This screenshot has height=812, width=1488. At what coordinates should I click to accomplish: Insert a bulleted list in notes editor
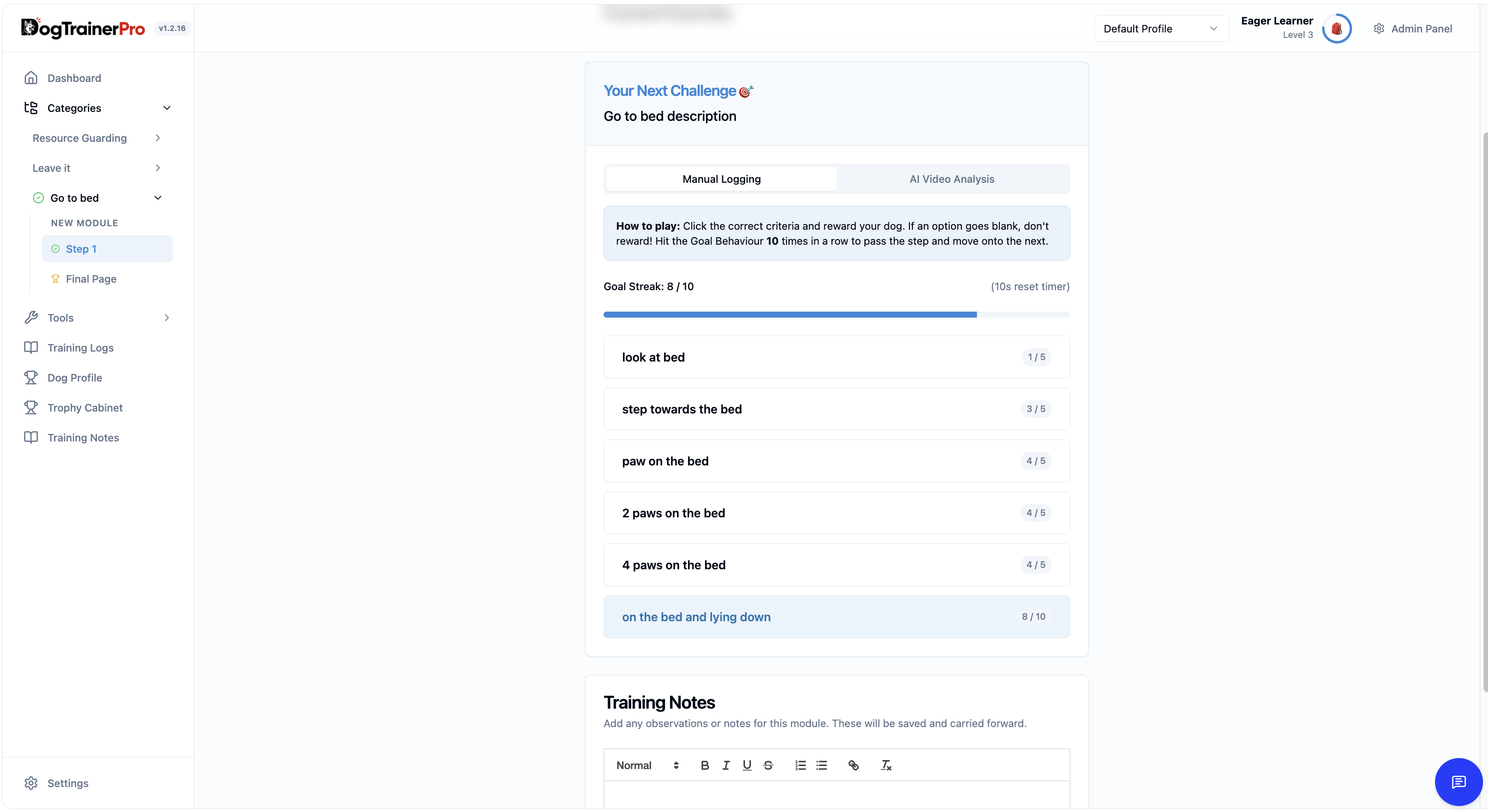point(821,765)
